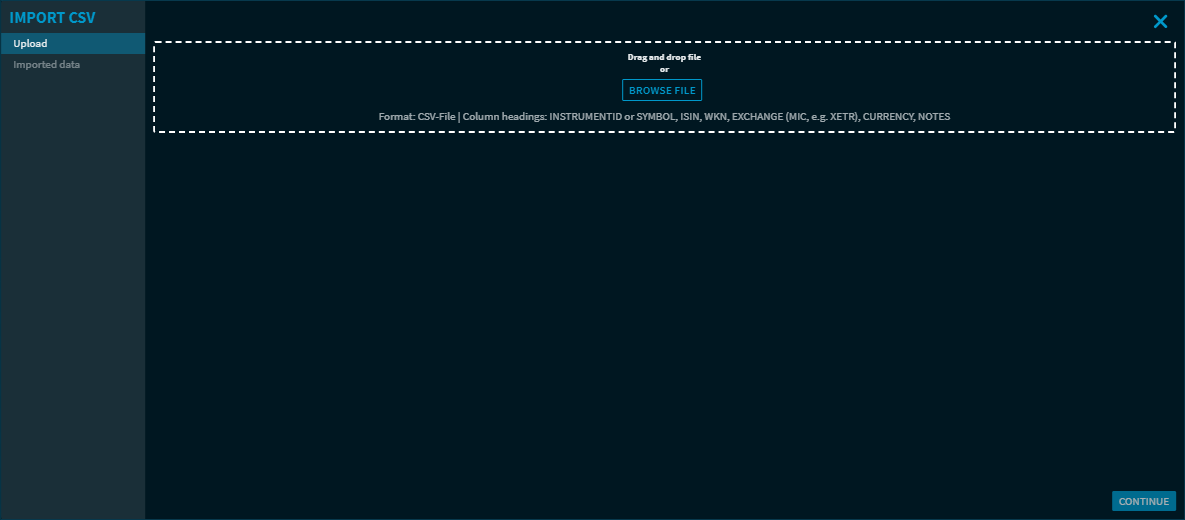The image size is (1185, 520).
Task: Click the 'Format: CSV-File' text
Action: point(416,117)
